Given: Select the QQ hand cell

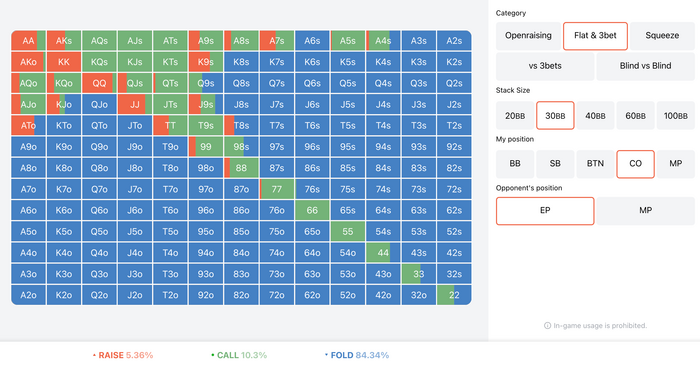Looking at the screenshot, I should [x=99, y=83].
